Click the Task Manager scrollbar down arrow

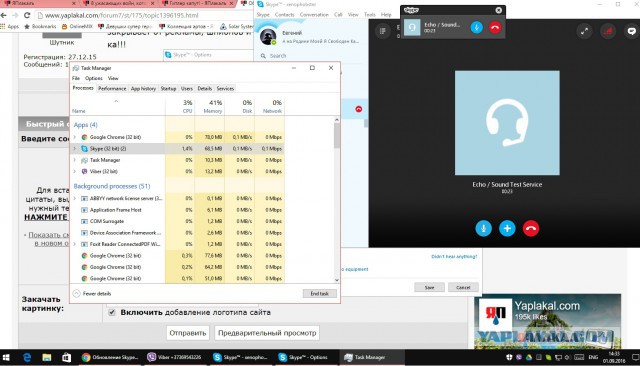tap(337, 280)
